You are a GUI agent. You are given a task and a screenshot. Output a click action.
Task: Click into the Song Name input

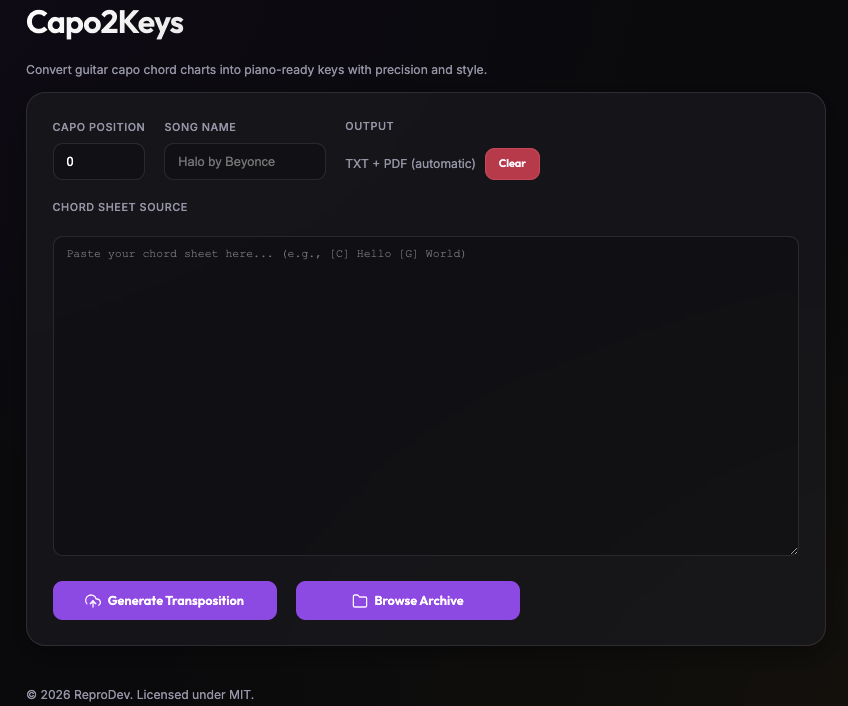[x=244, y=162]
